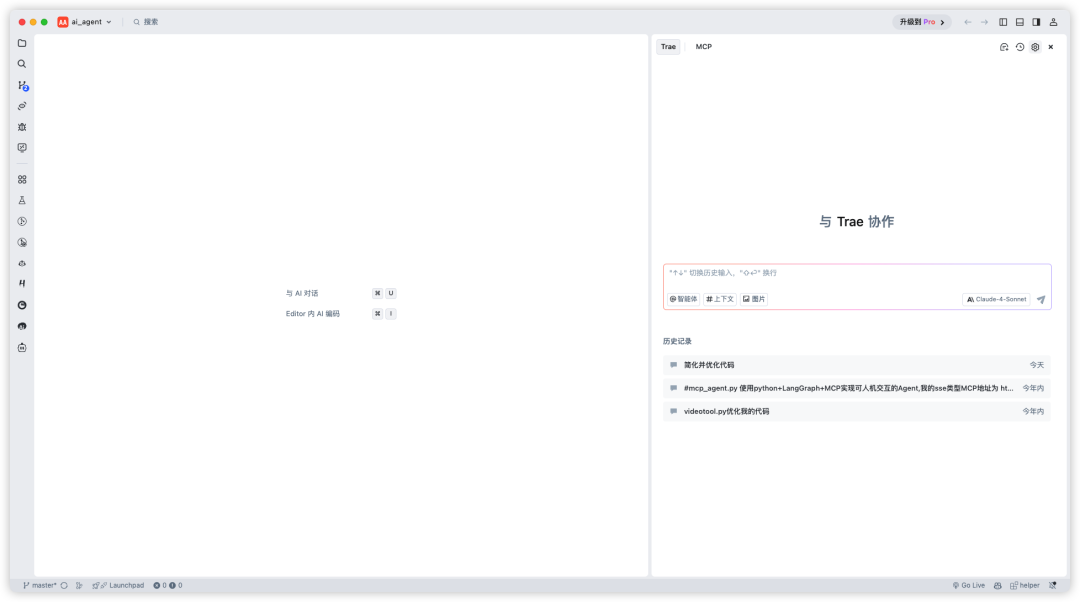This screenshot has width=1080, height=602.
Task: Close the Trae side panel
Action: (x=1051, y=47)
